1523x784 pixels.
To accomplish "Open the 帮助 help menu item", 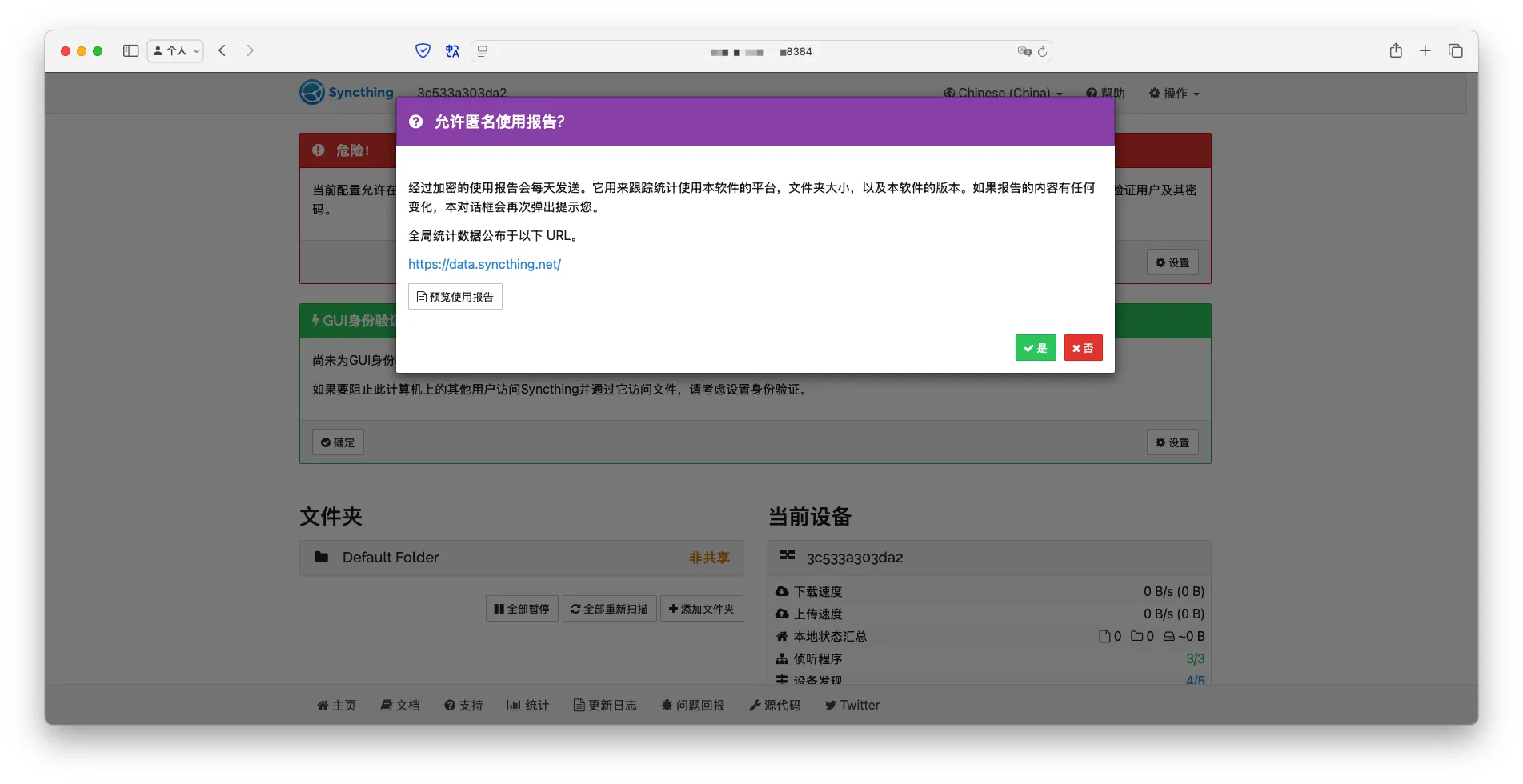I will click(1105, 93).
